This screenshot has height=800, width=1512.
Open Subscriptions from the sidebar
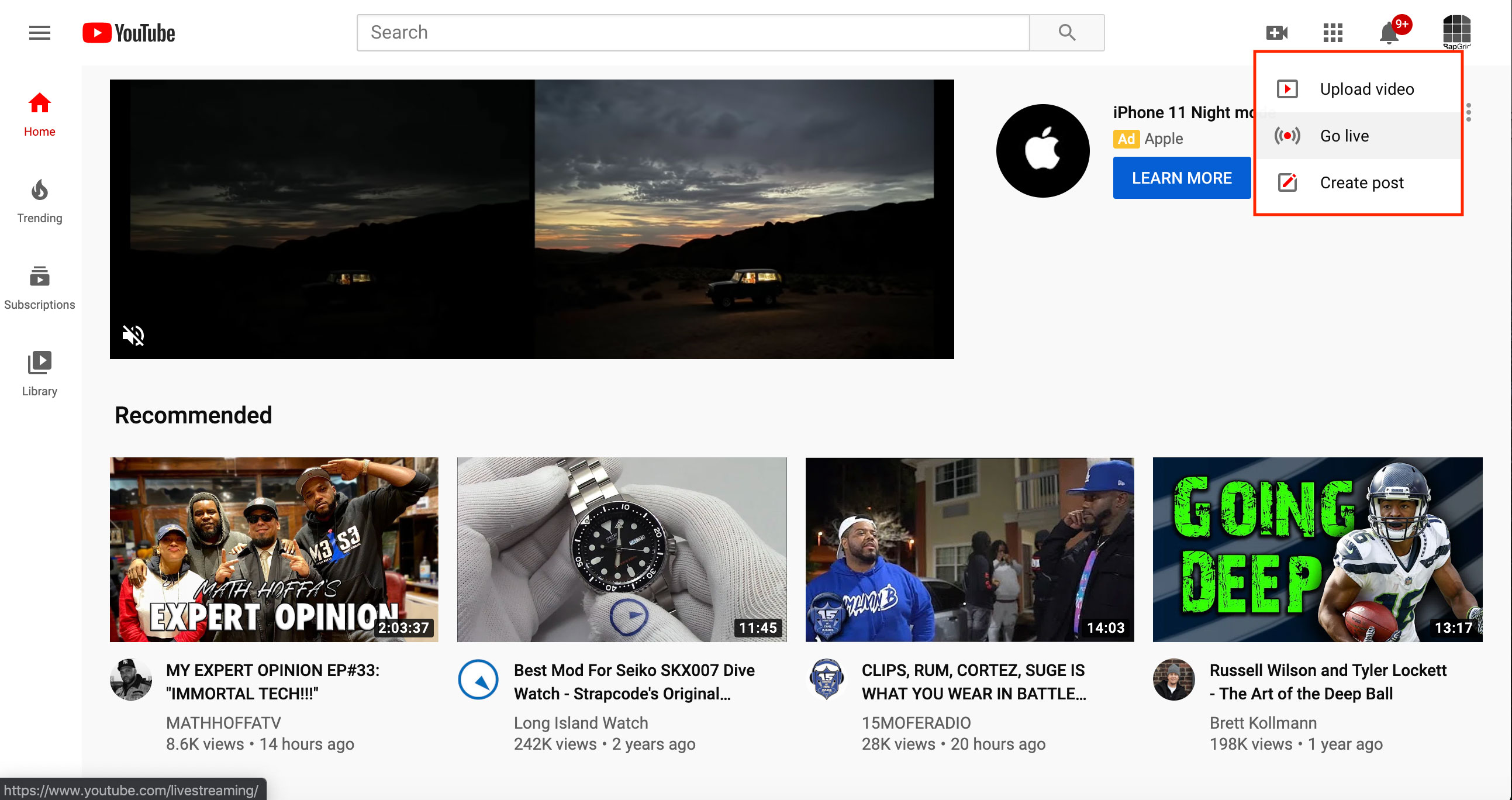pyautogui.click(x=39, y=288)
